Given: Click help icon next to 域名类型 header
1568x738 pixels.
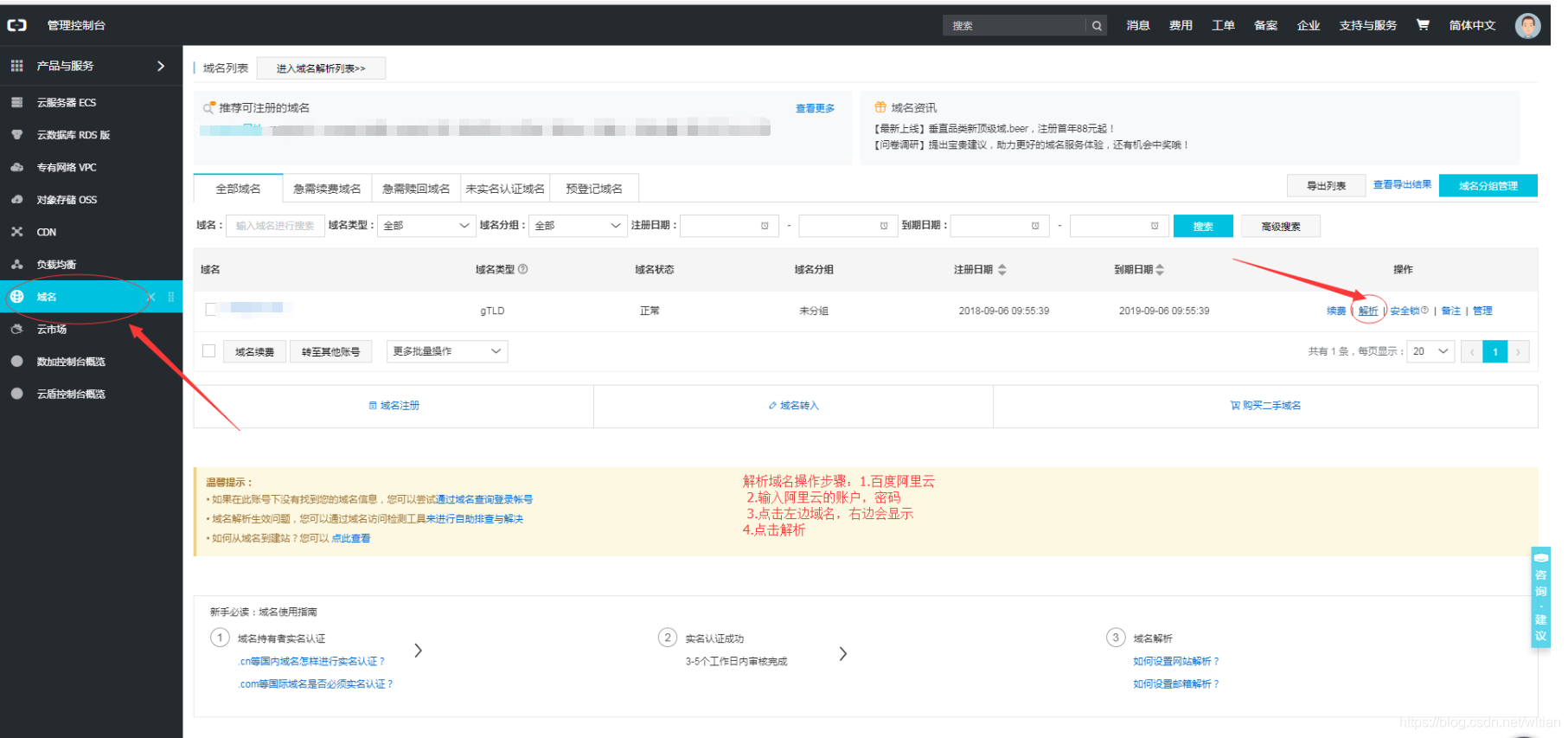Looking at the screenshot, I should (522, 269).
